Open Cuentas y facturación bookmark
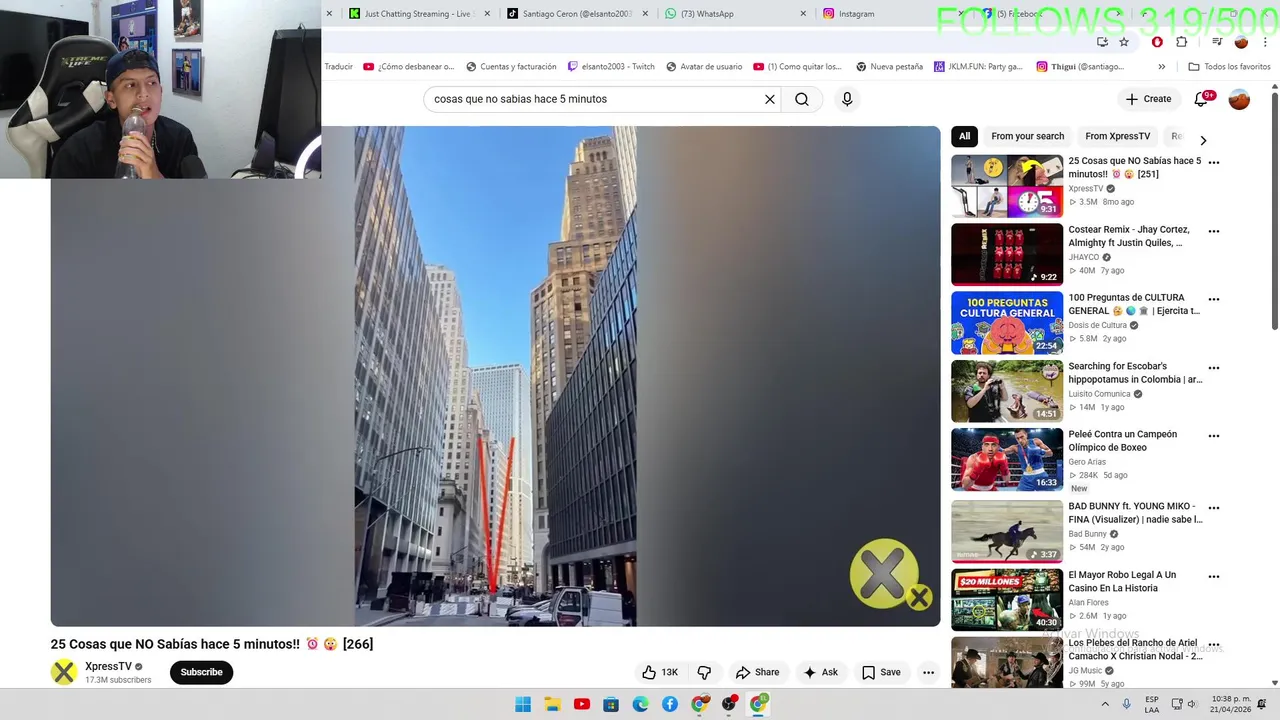This screenshot has height=720, width=1280. pos(511,67)
